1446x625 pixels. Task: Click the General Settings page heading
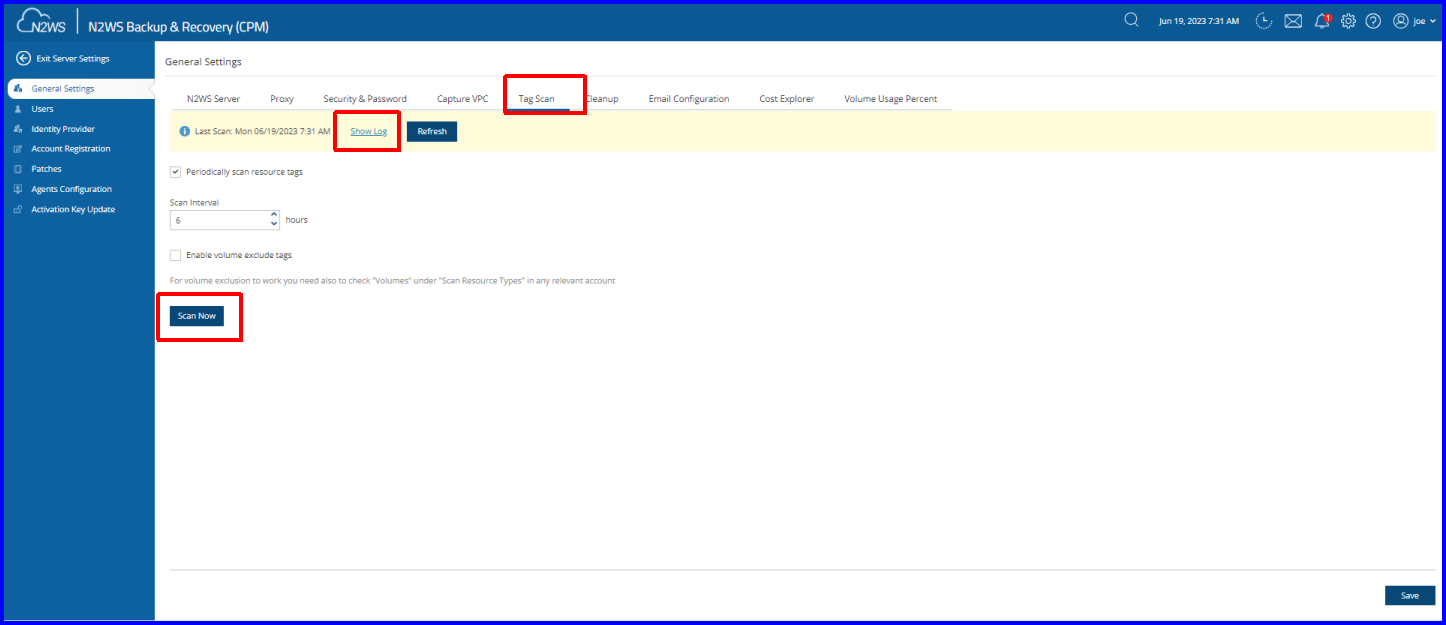click(x=203, y=62)
